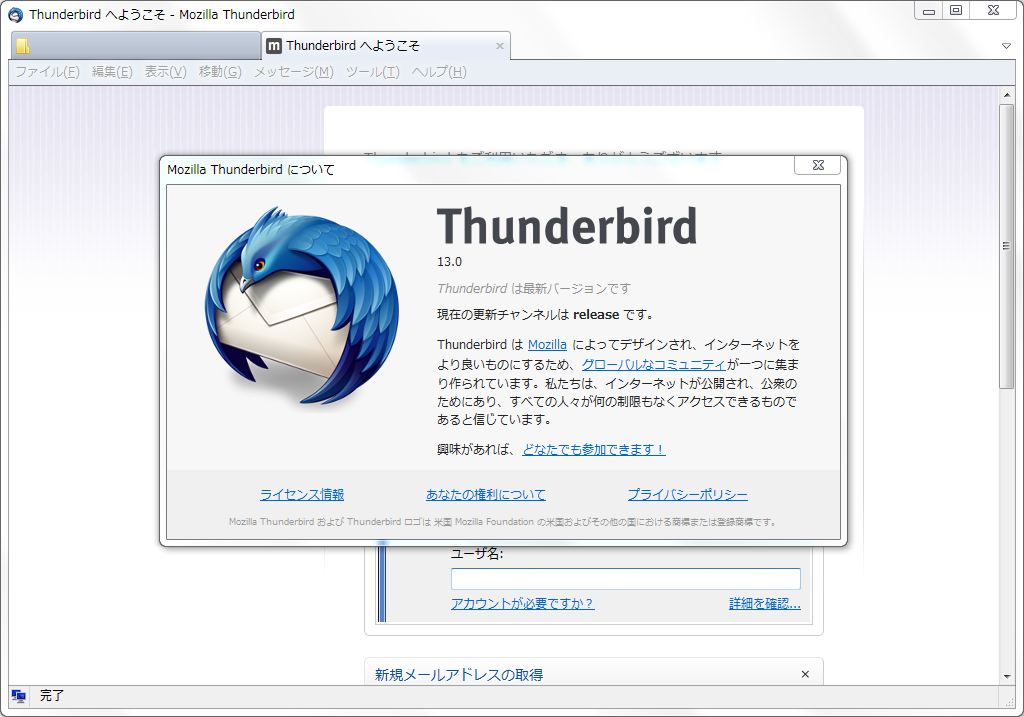Dismiss the 新規メールアドレスの取得 panel with its ×
Image resolution: width=1024 pixels, height=717 pixels.
805,674
